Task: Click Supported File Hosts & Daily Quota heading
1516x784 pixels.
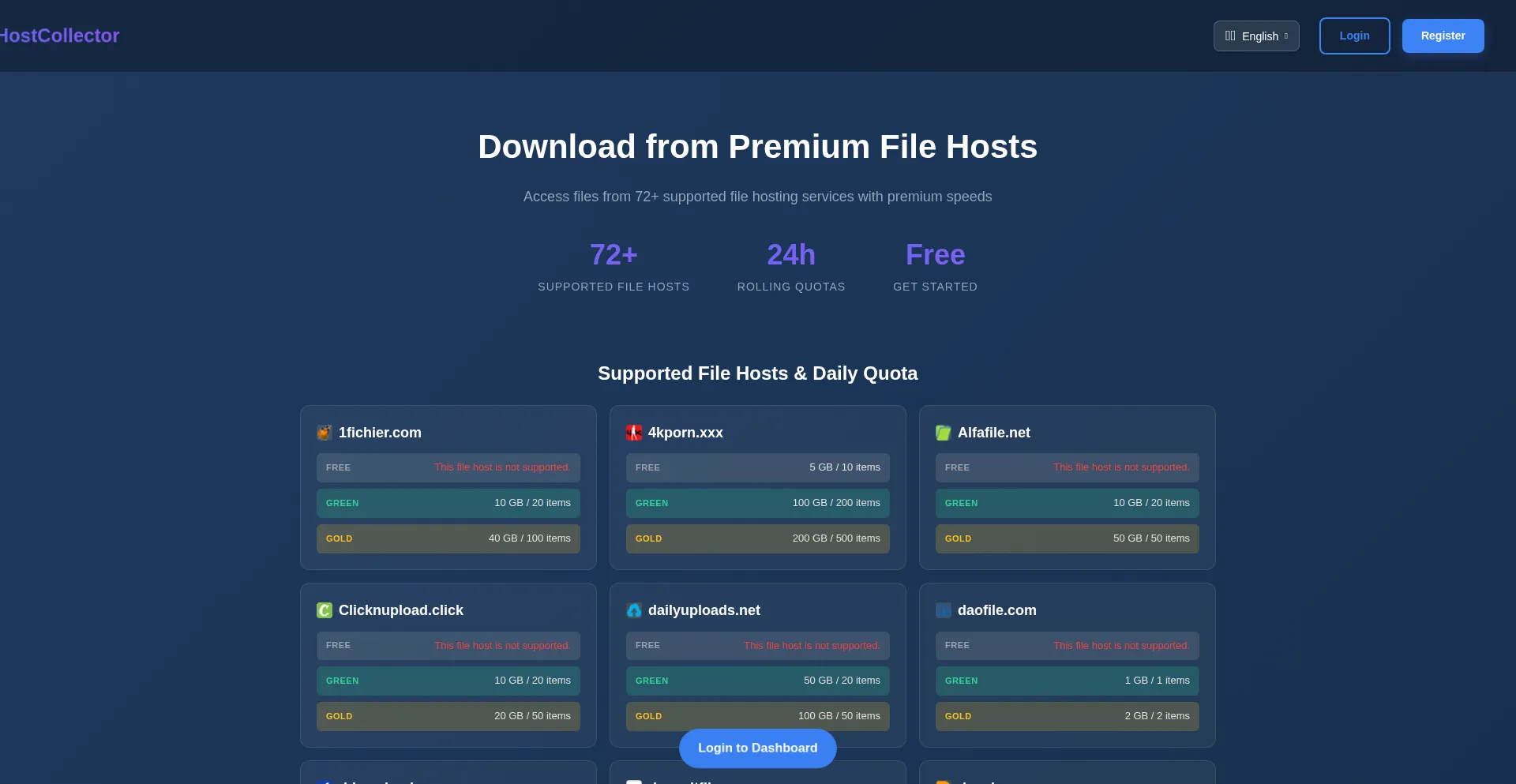Action: click(x=757, y=373)
